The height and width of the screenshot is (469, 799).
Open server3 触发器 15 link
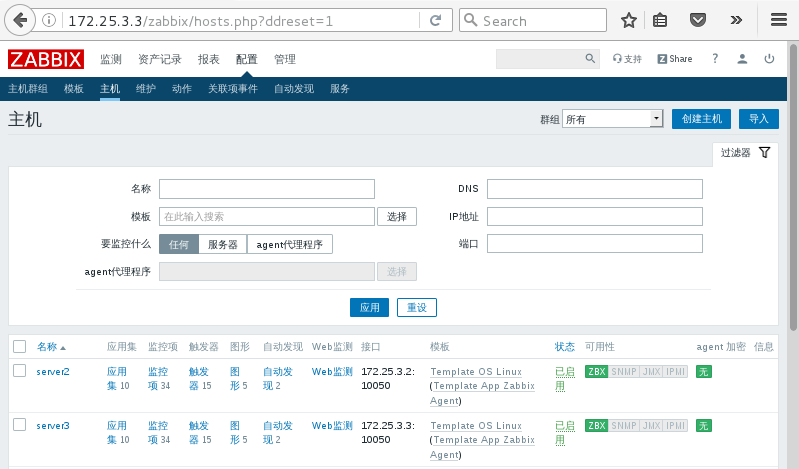pyautogui.click(x=200, y=432)
